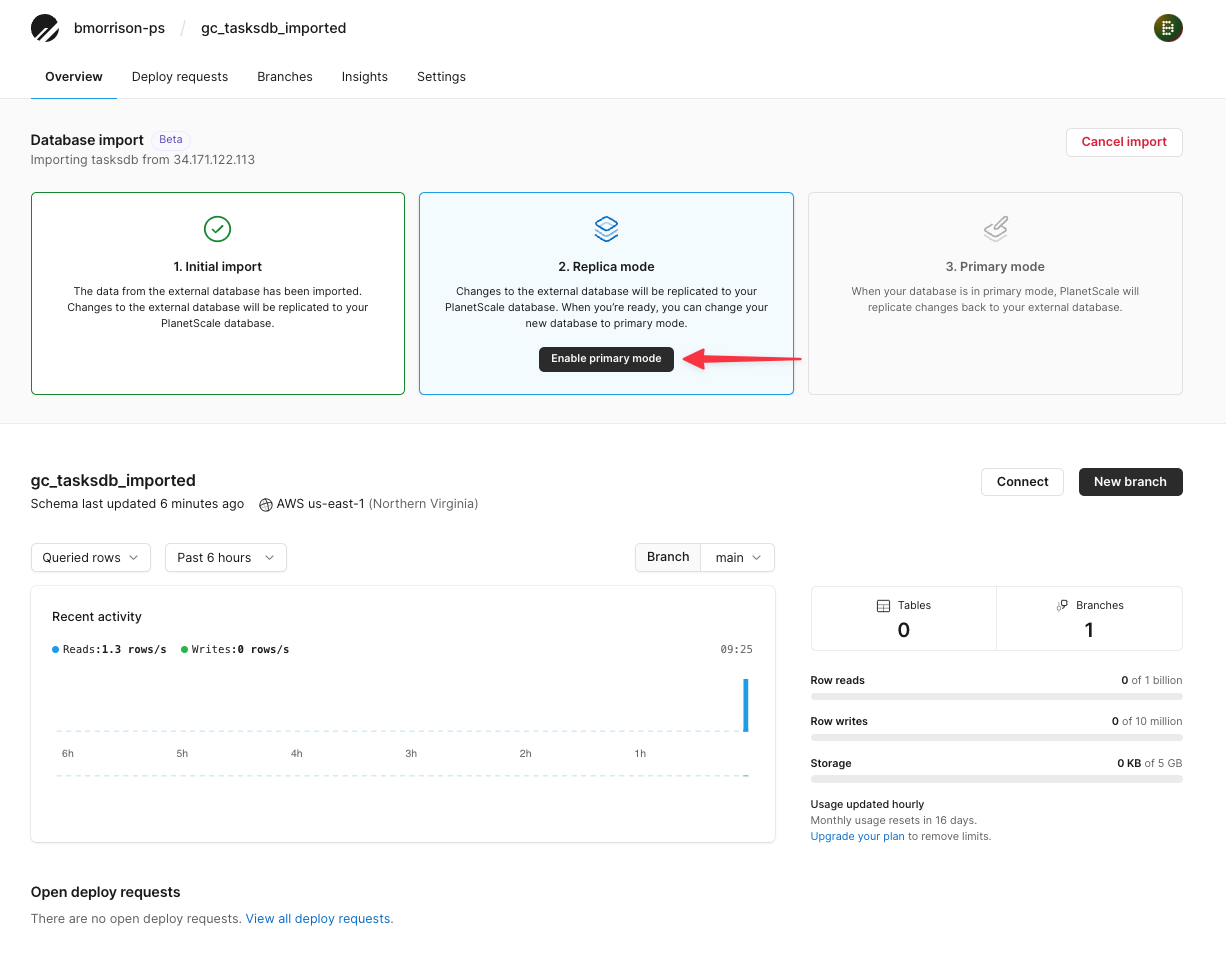
Task: Open the Queried rows dropdown
Action: (x=91, y=558)
